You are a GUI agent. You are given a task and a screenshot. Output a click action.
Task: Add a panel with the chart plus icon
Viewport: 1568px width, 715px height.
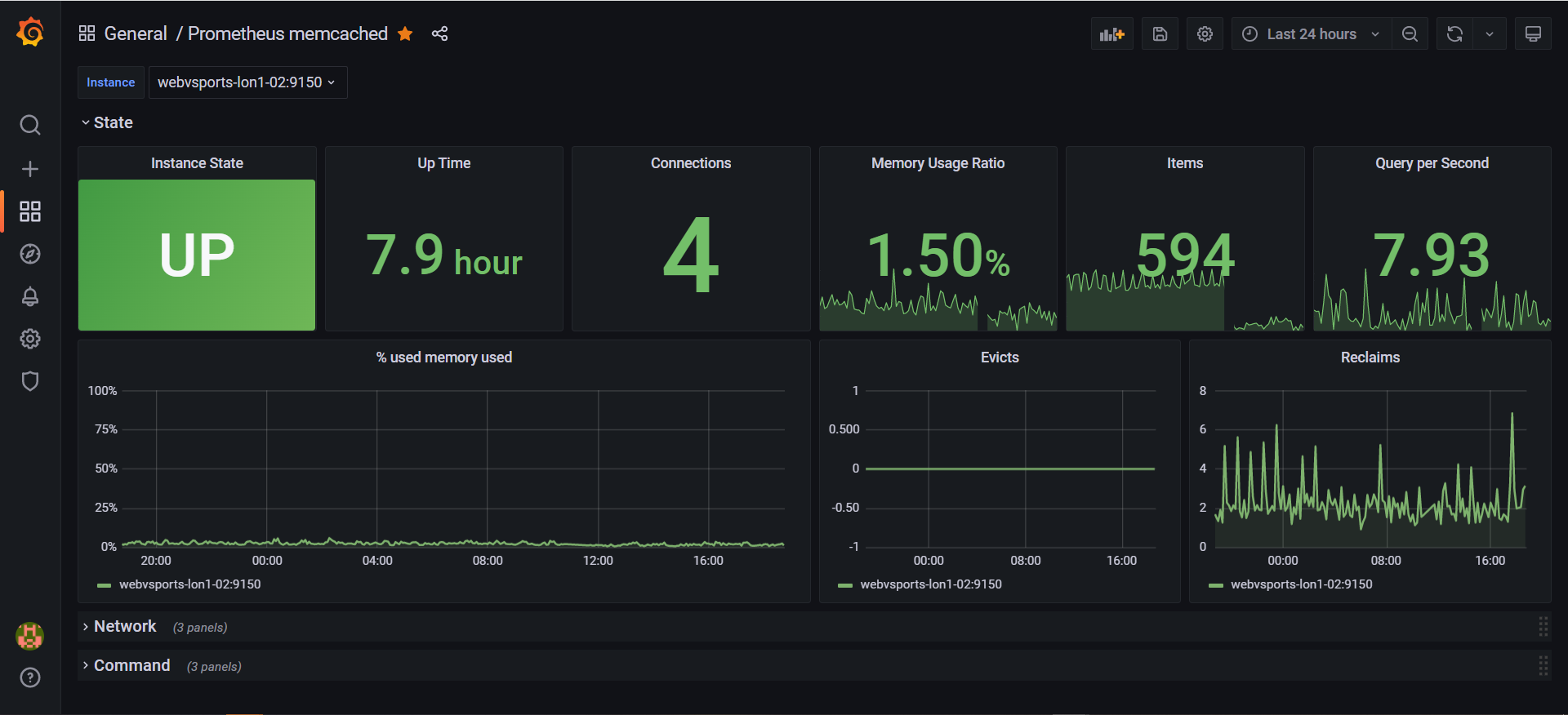[1112, 33]
